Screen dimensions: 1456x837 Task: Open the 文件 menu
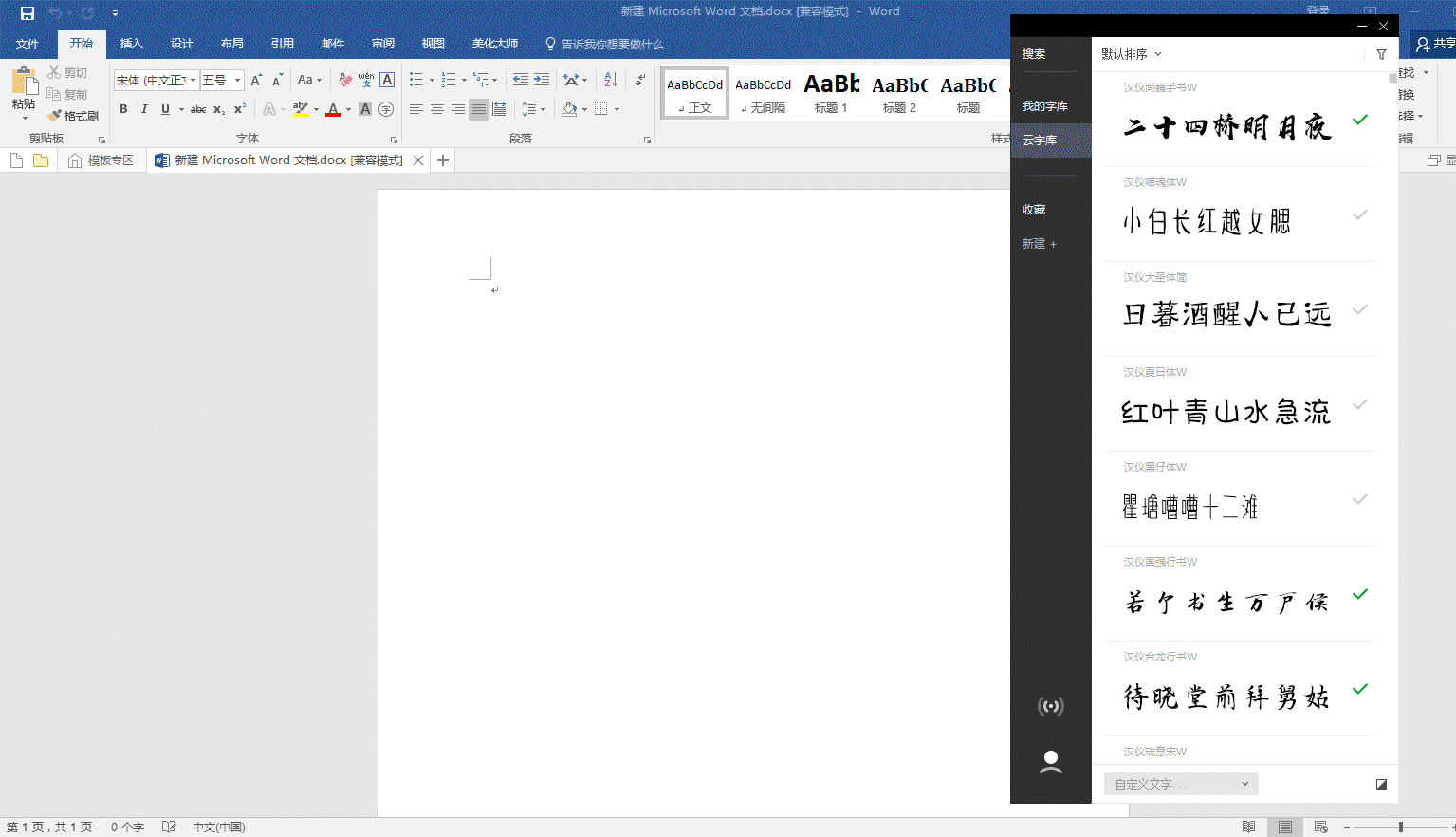tap(28, 44)
